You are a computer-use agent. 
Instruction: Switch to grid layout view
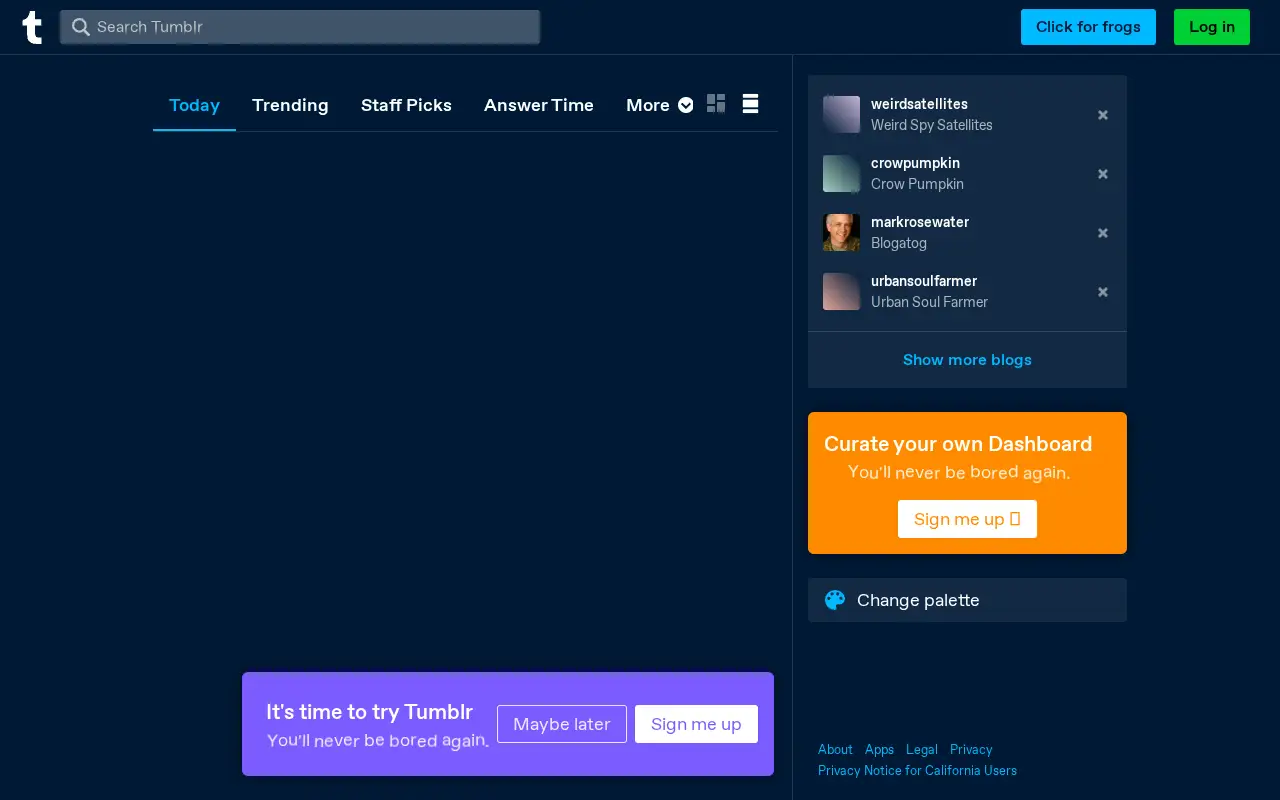pyautogui.click(x=716, y=103)
